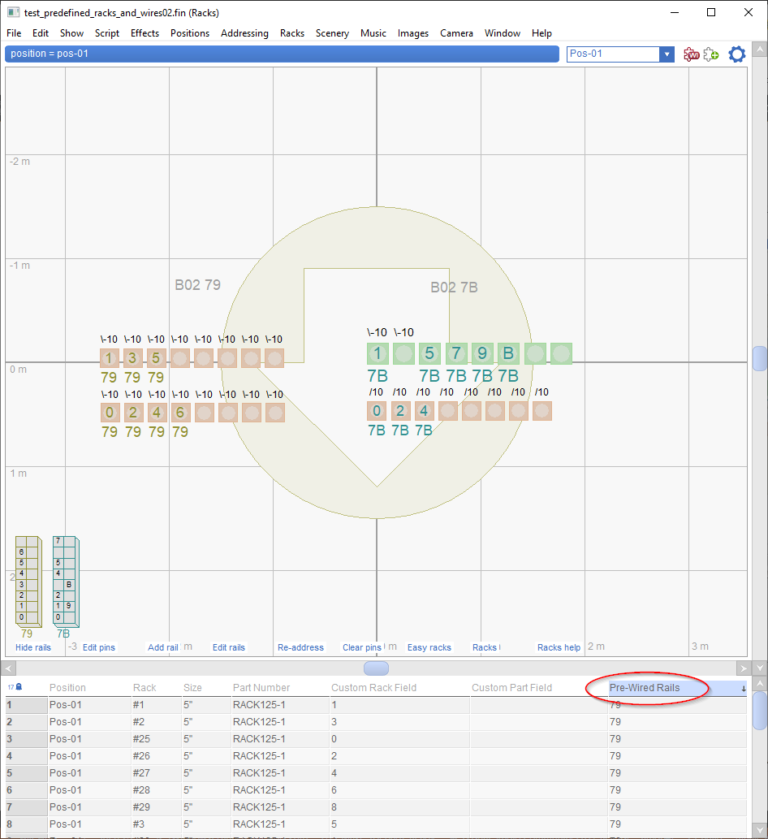Image resolution: width=768 pixels, height=839 pixels.
Task: Toggle the Edit rails mode
Action: point(228,648)
